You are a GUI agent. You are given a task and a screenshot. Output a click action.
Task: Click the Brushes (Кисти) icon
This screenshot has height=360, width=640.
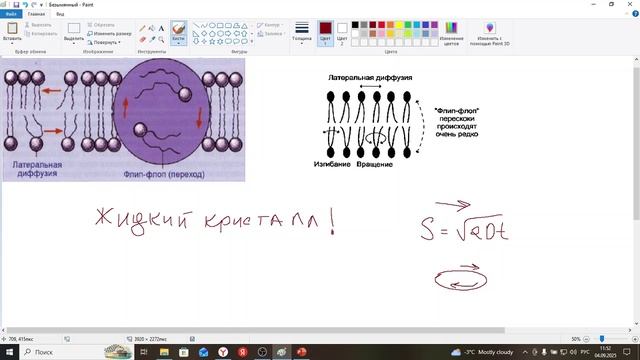coord(178,29)
